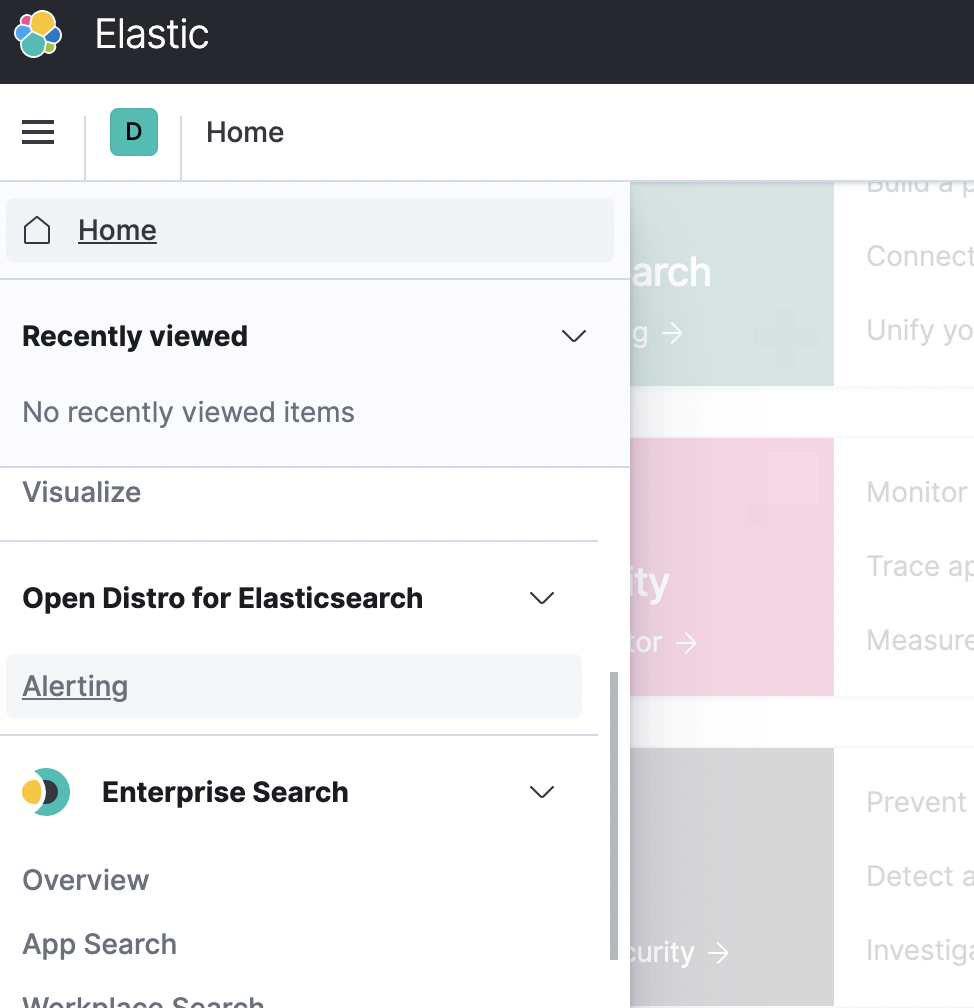Click the 'No recently viewed items' text

[188, 412]
